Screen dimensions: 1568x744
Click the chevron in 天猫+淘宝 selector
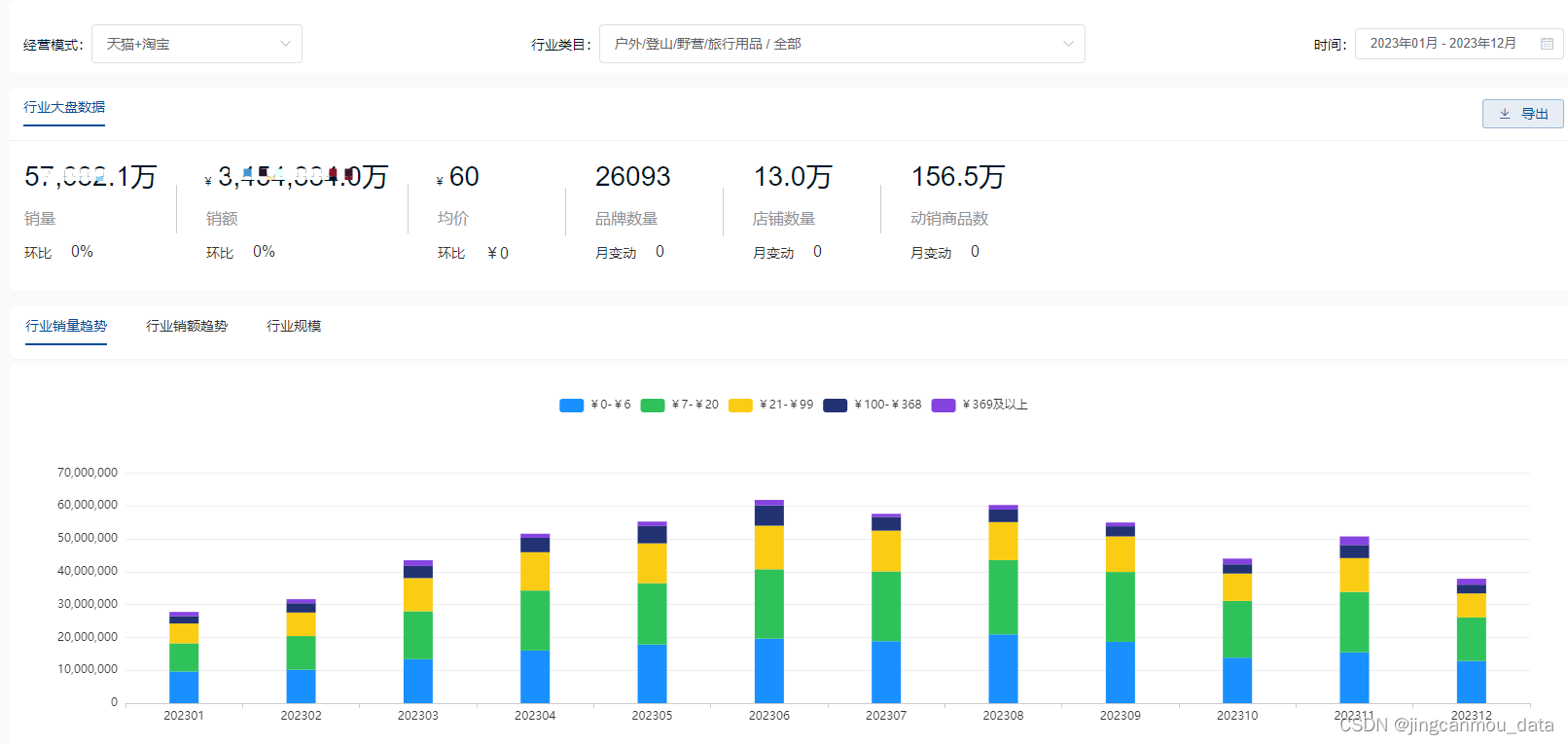285,44
